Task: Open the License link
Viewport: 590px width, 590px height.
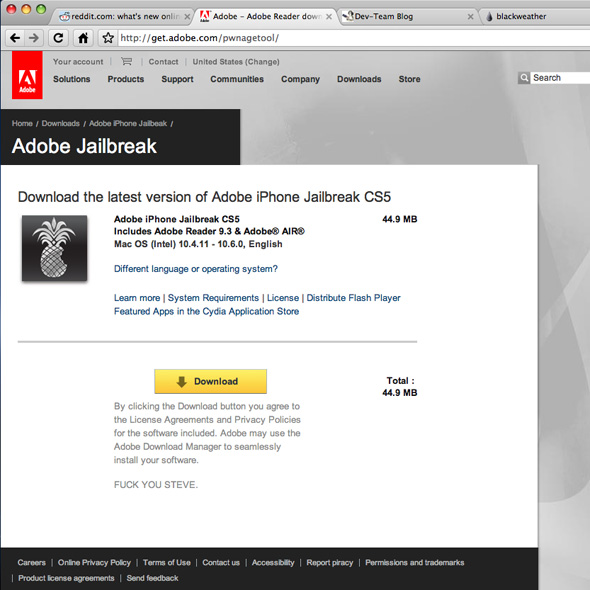Action: (283, 298)
